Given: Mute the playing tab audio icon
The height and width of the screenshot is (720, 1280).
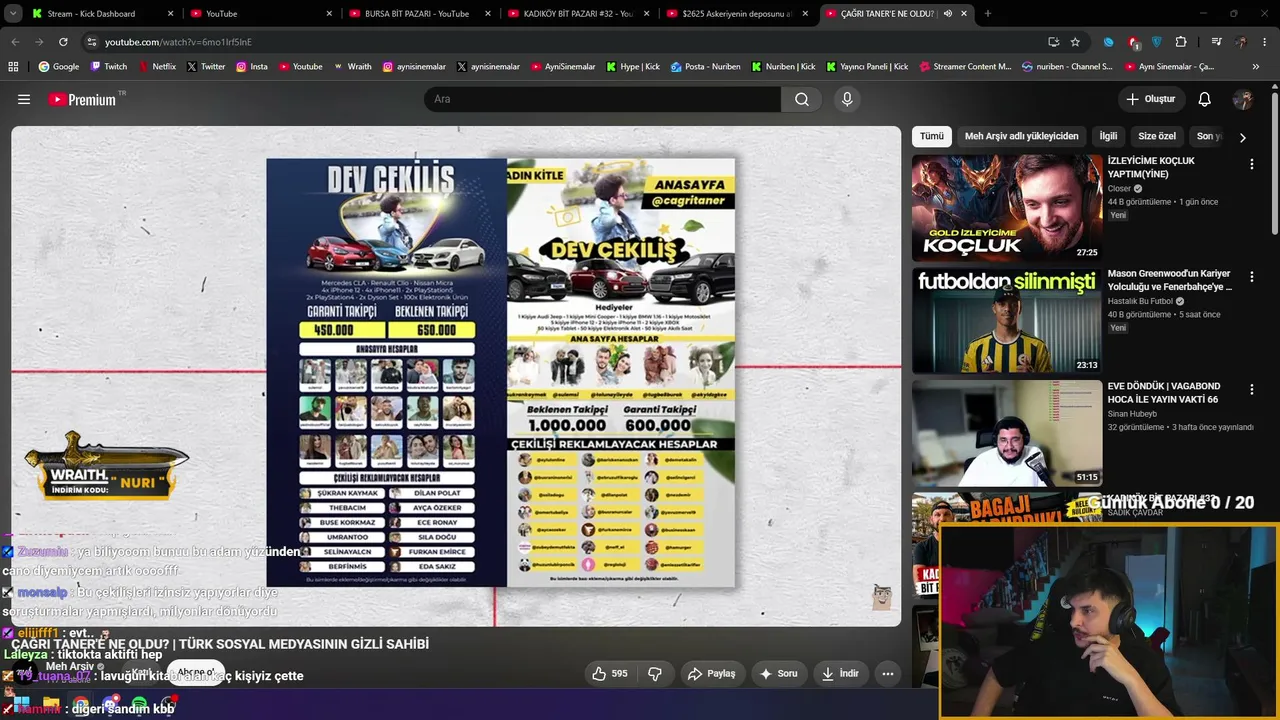Looking at the screenshot, I should [947, 14].
